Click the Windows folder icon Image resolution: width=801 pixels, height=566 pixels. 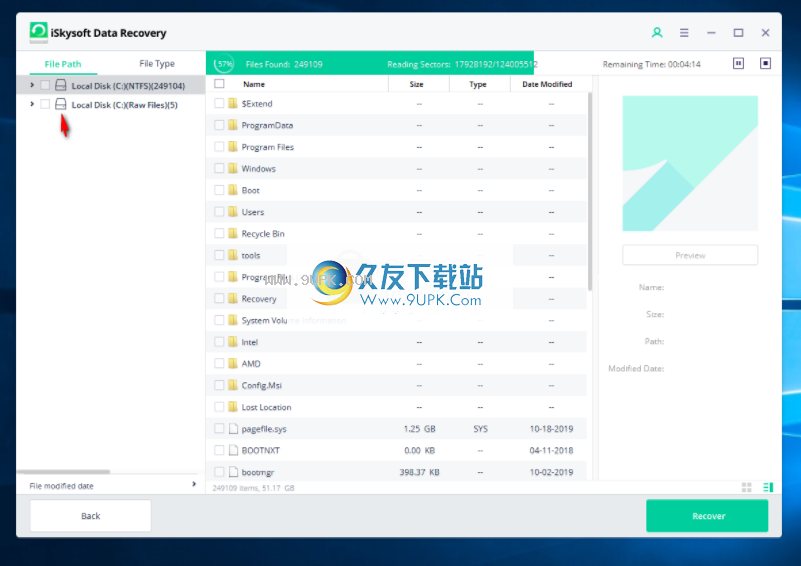click(x=233, y=168)
